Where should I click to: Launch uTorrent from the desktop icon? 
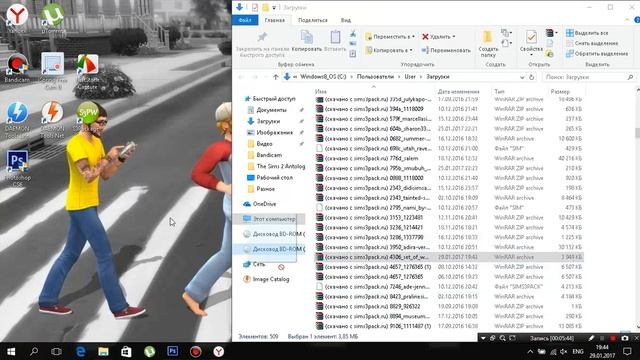(x=53, y=16)
